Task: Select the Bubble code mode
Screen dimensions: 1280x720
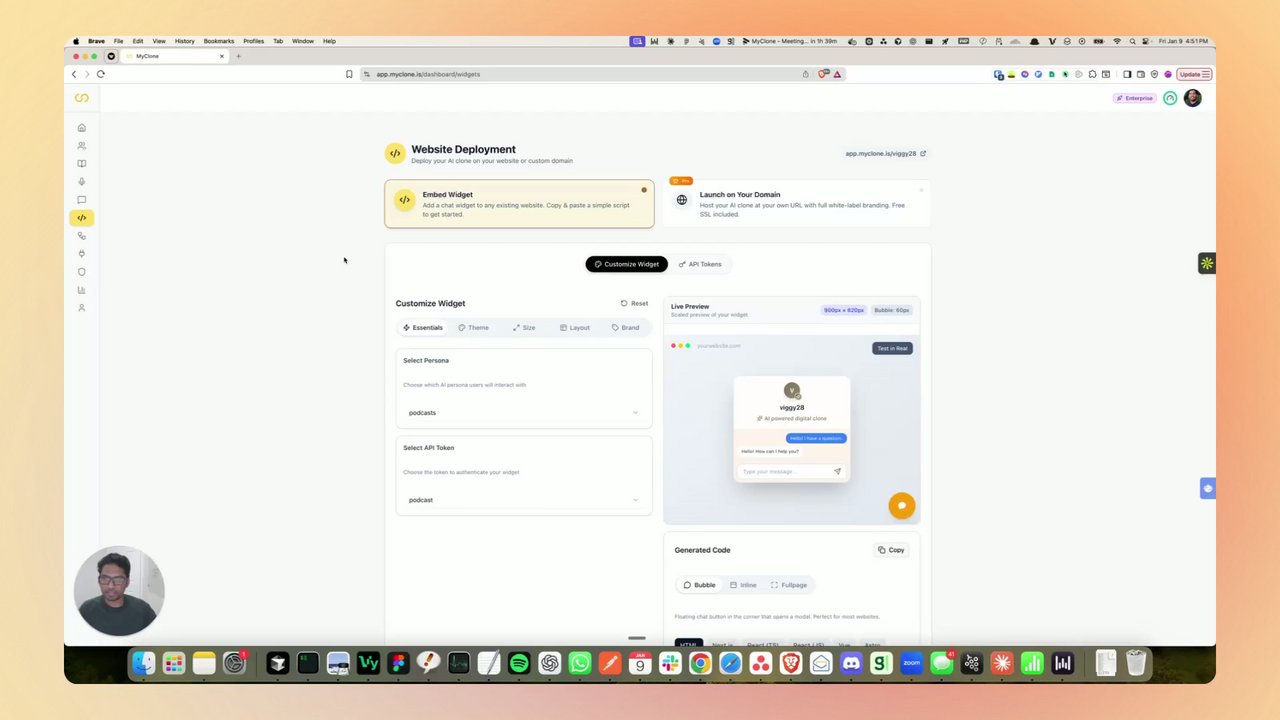Action: point(699,585)
